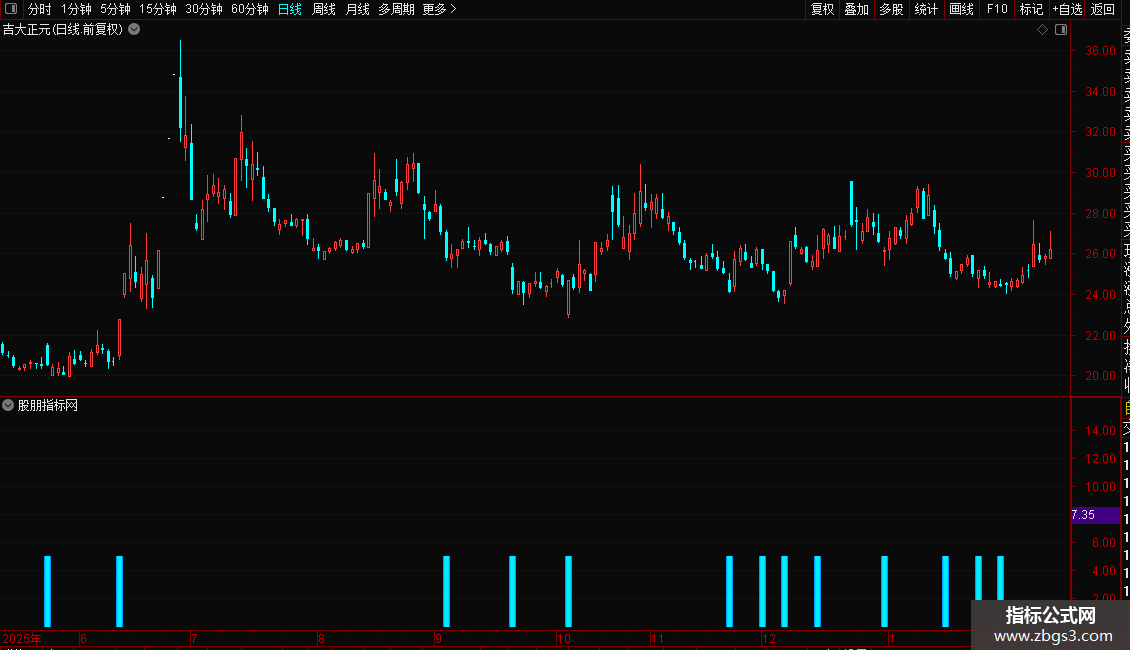
Task: Activate the 画线 drawing tool
Action: click(961, 9)
